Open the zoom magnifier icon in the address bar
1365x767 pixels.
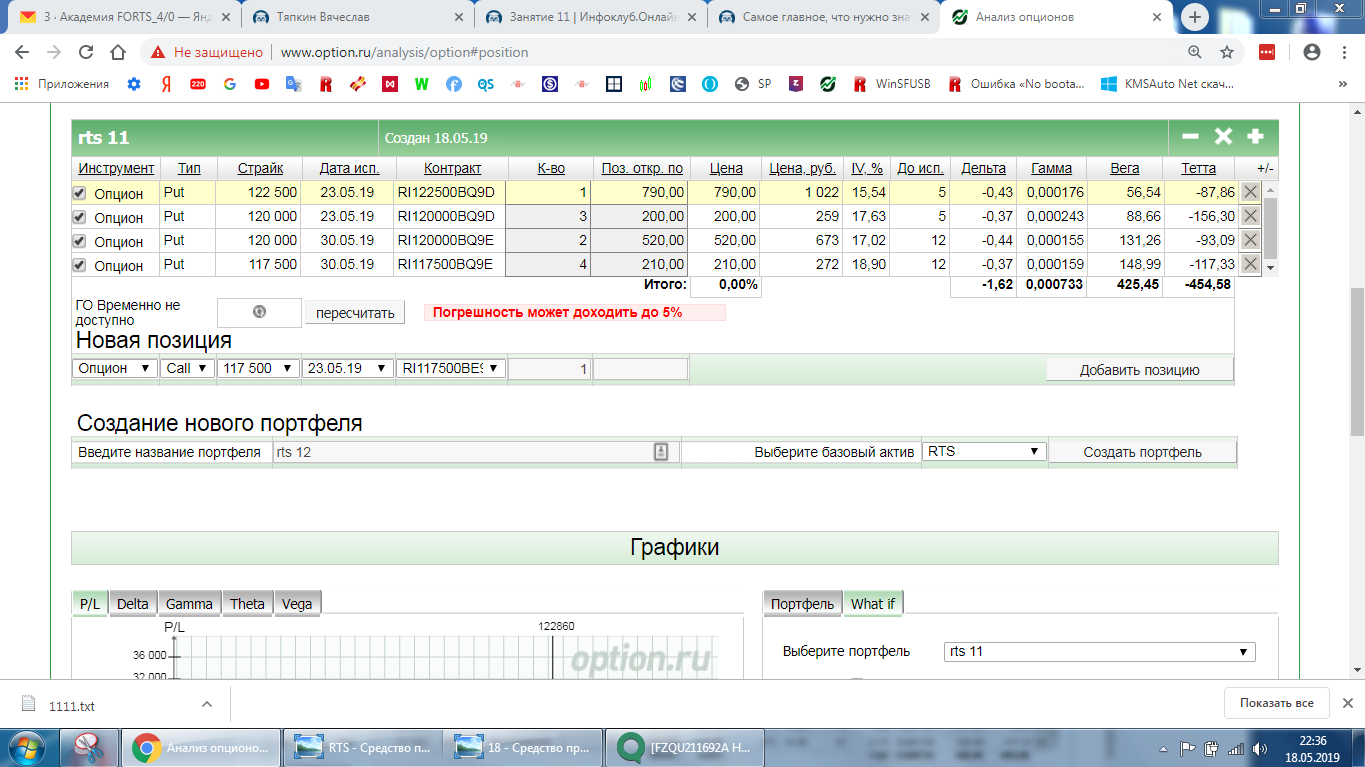[1195, 52]
